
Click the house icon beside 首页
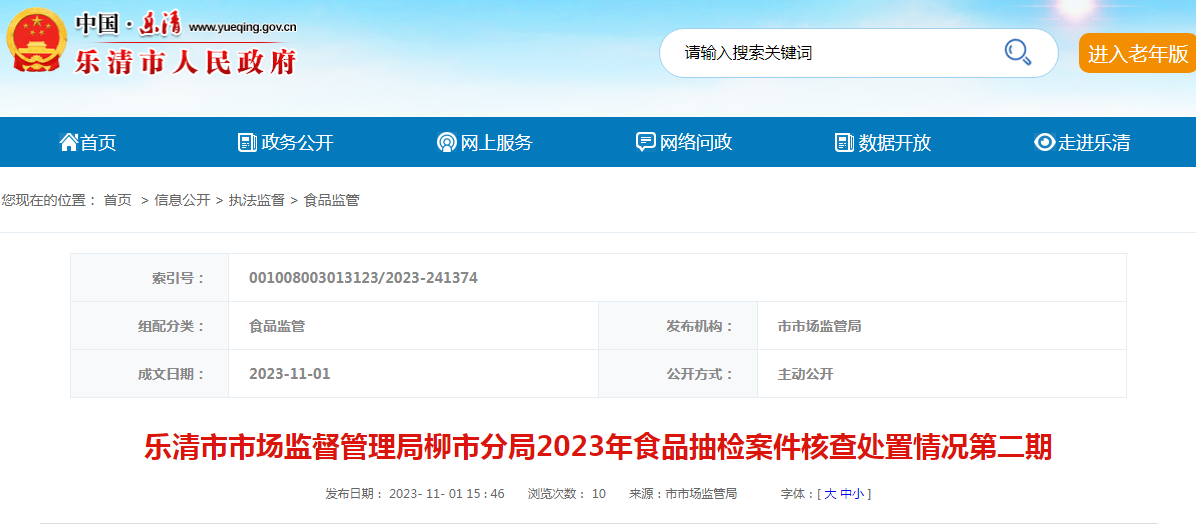point(68,143)
